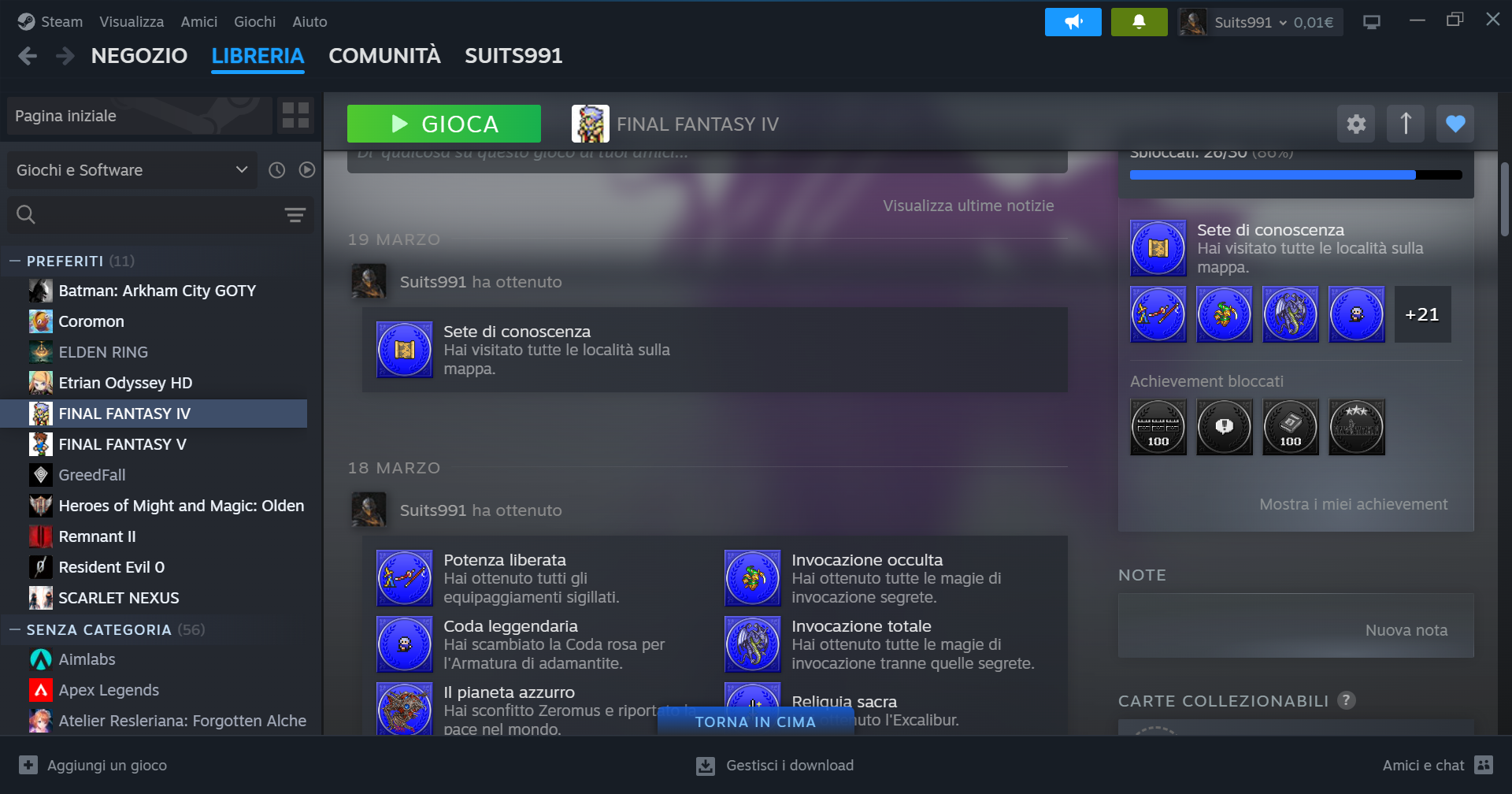Open the megaphone announcements button

click(x=1073, y=22)
